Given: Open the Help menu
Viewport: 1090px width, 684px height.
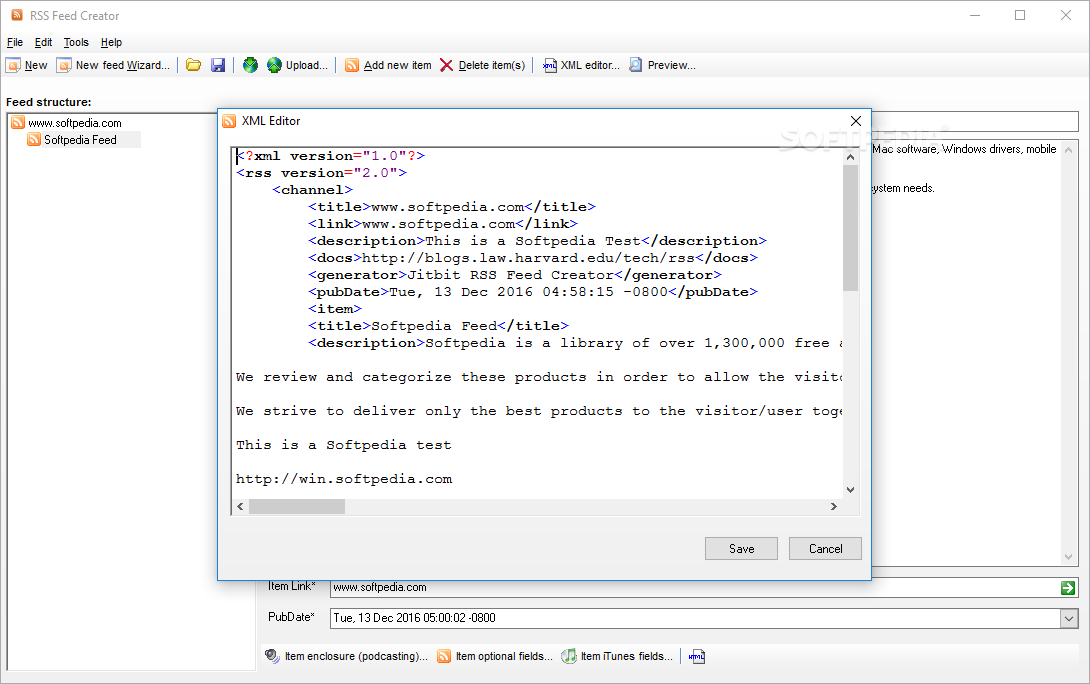Looking at the screenshot, I should click(111, 42).
